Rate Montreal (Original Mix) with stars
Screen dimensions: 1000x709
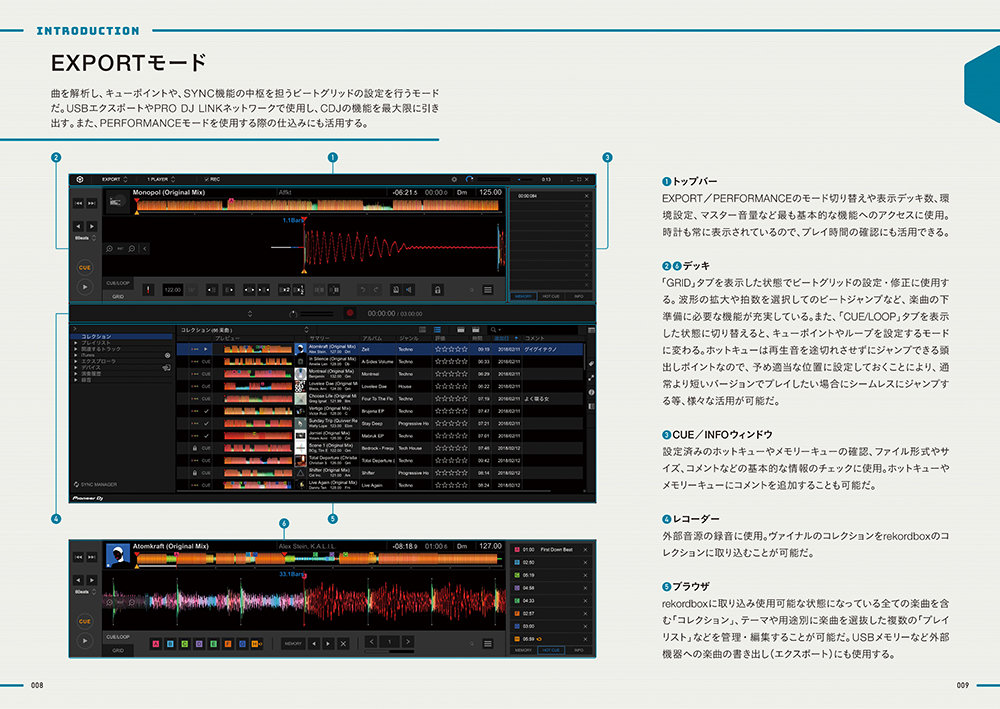pyautogui.click(x=451, y=374)
